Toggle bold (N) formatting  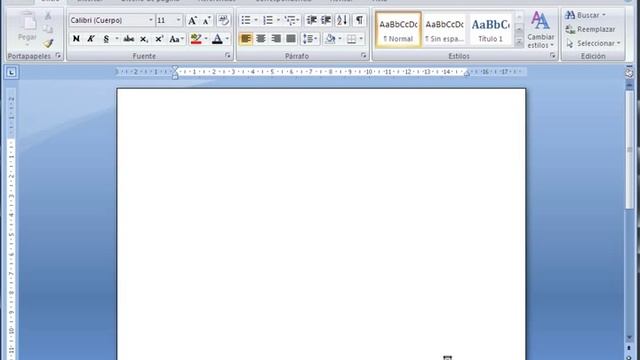tap(76, 39)
